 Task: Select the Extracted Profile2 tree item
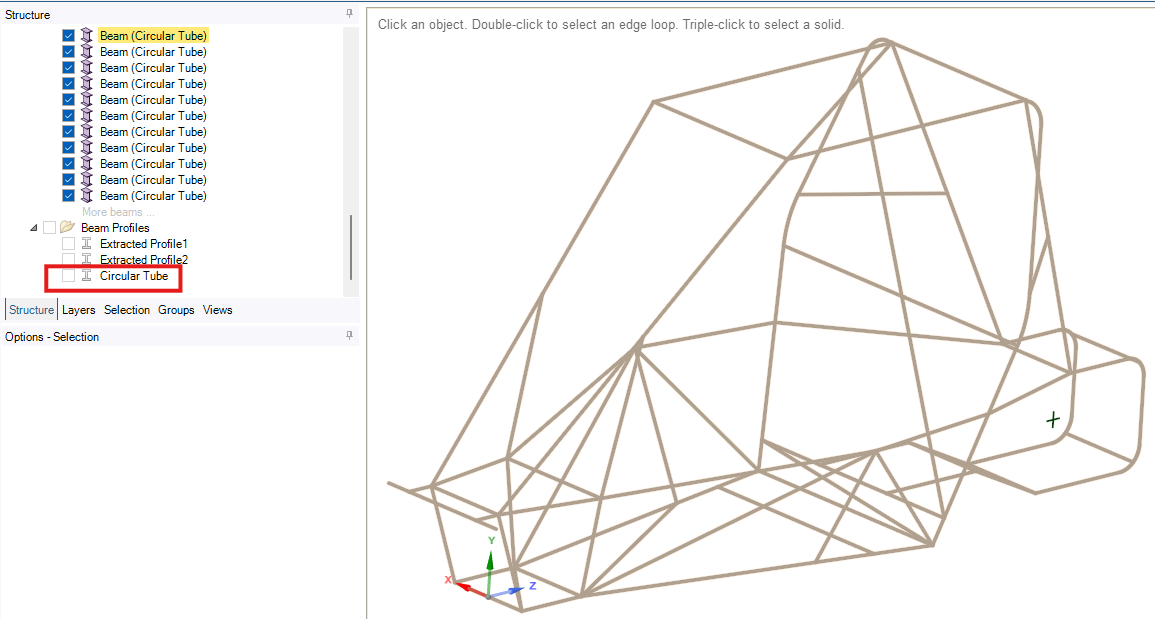[x=143, y=260]
